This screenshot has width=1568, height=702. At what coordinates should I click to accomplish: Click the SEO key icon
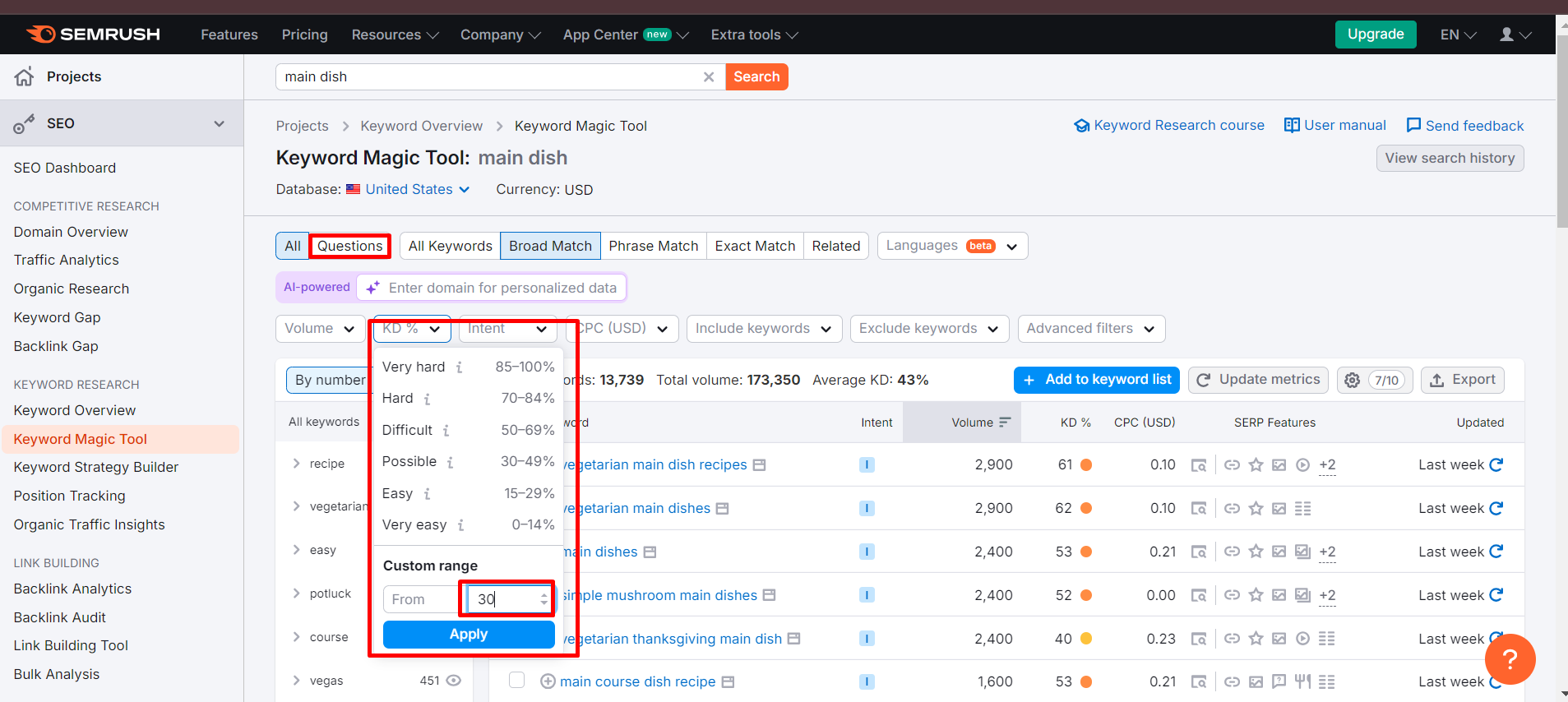click(x=24, y=123)
